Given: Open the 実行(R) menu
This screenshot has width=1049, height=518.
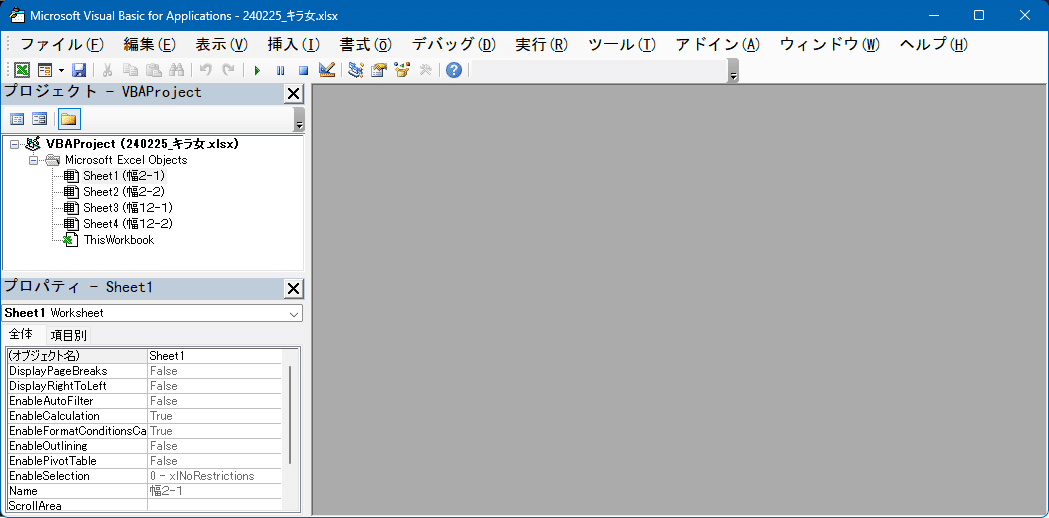Looking at the screenshot, I should pyautogui.click(x=541, y=45).
